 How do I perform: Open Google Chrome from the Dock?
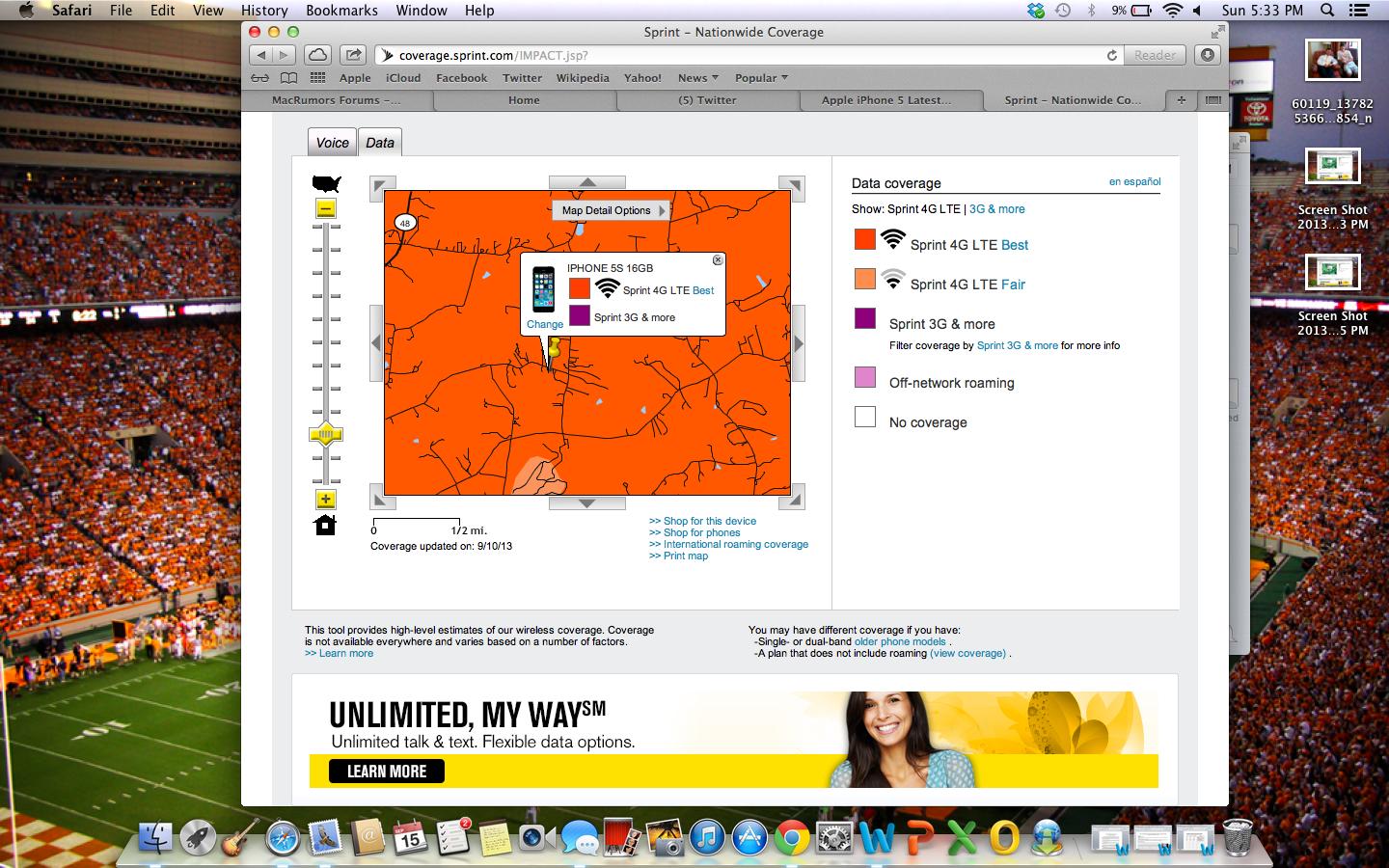792,837
